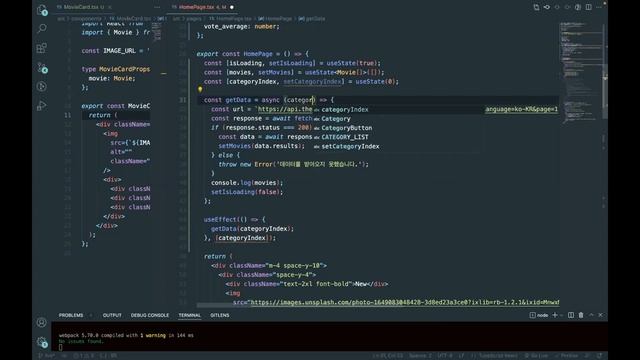Click the getData breadcrumb symbol
Viewport: 640px width, 360px height.
click(x=312, y=19)
